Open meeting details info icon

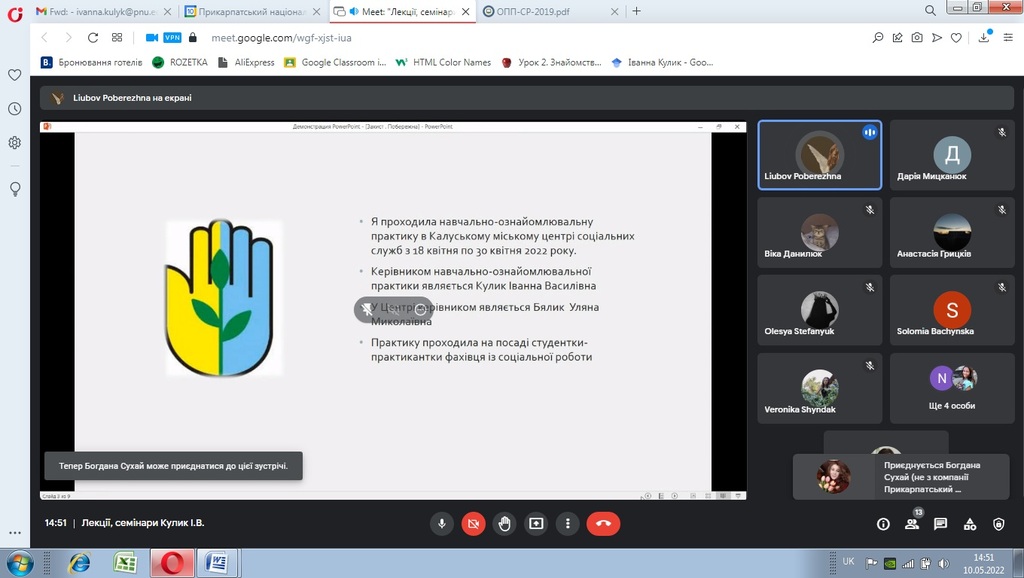click(x=883, y=524)
